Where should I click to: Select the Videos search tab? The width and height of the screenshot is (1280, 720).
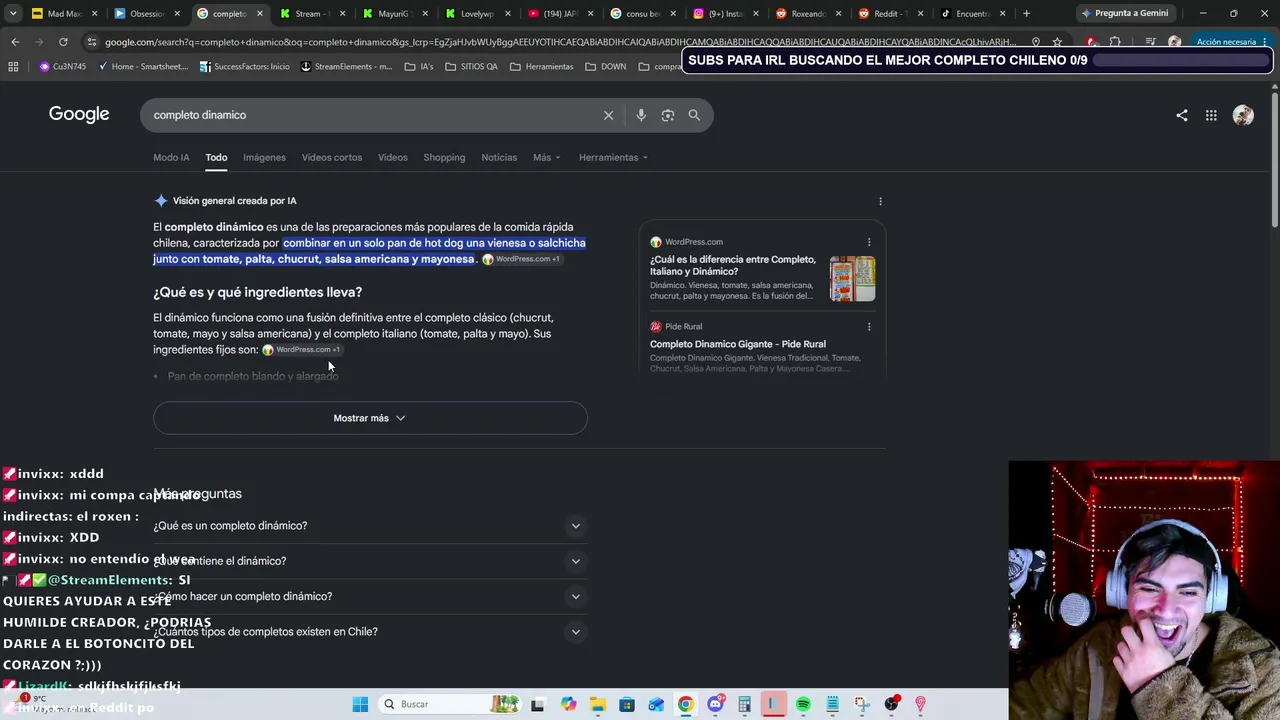coord(393,157)
